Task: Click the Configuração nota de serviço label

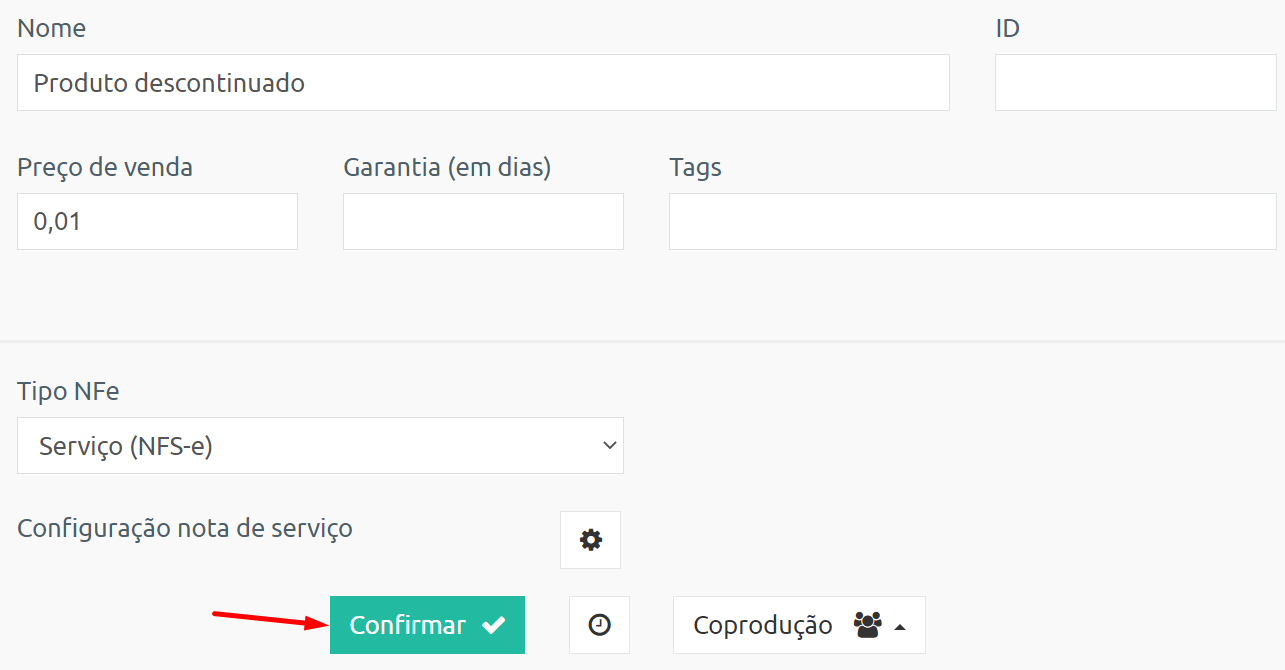Action: click(x=185, y=527)
